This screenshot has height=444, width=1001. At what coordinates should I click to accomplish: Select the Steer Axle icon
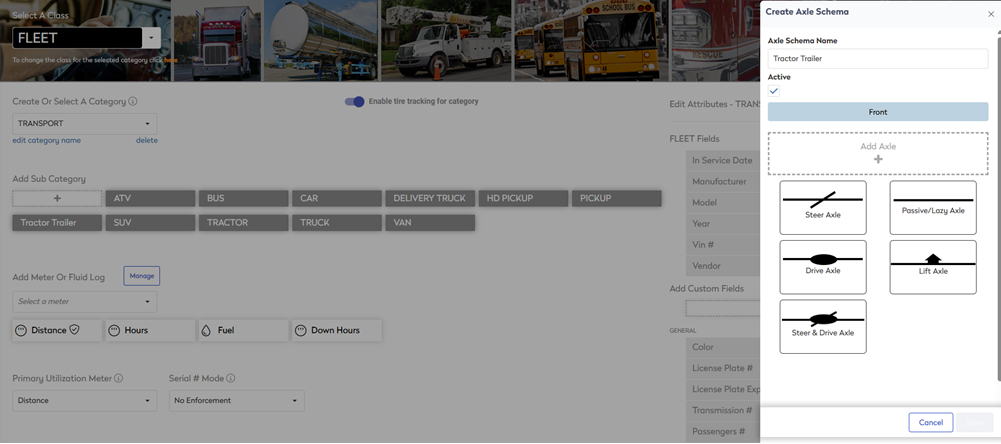tap(822, 207)
